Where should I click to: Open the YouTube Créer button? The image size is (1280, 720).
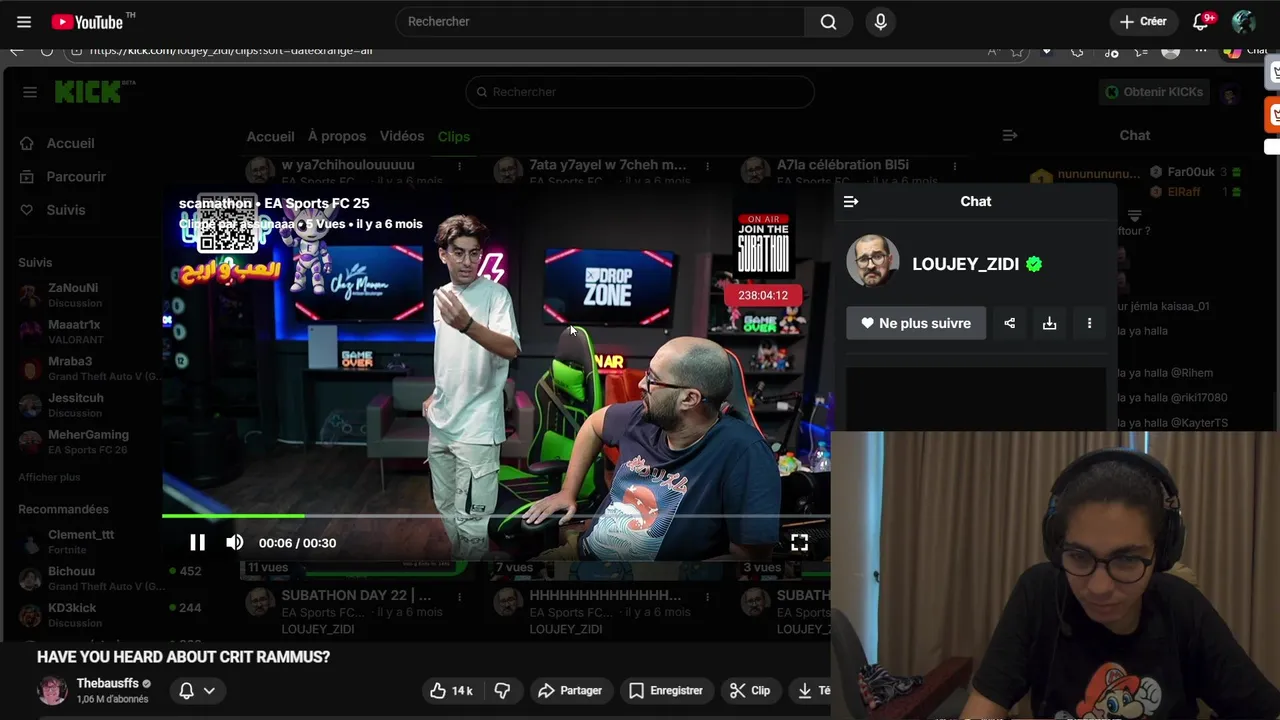pos(1143,21)
